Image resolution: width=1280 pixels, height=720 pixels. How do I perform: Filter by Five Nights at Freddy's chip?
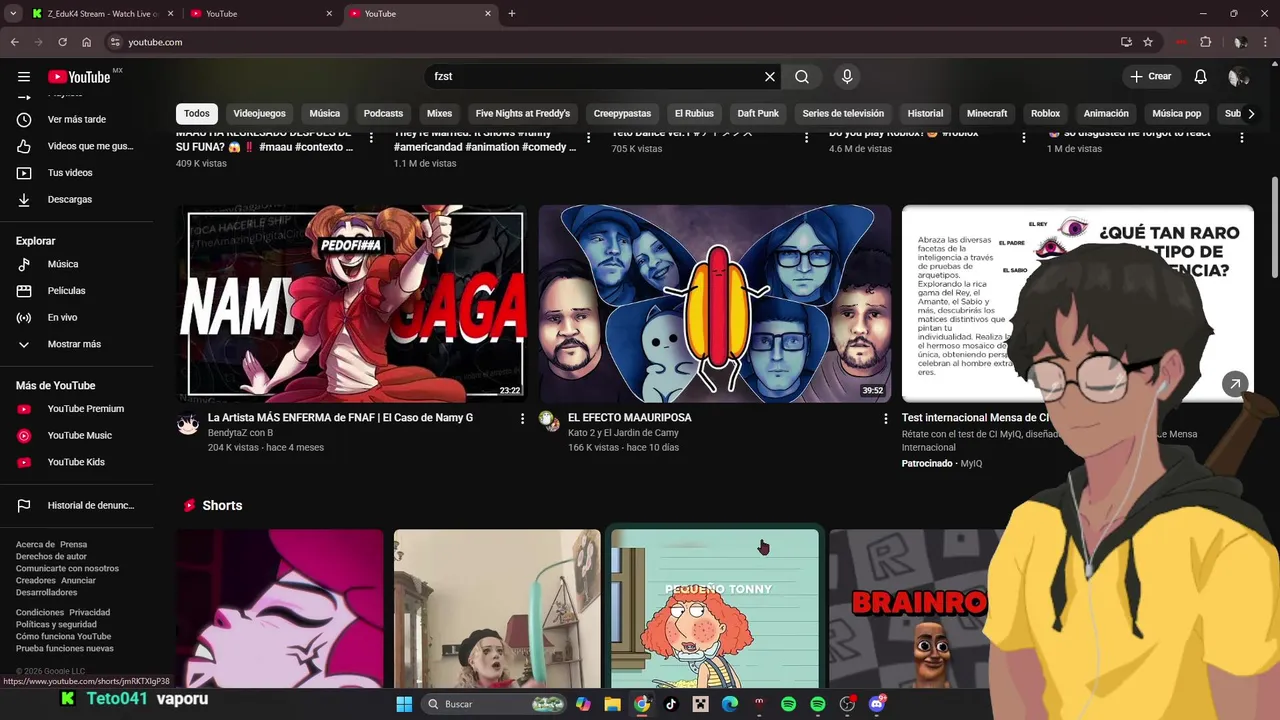coord(523,114)
